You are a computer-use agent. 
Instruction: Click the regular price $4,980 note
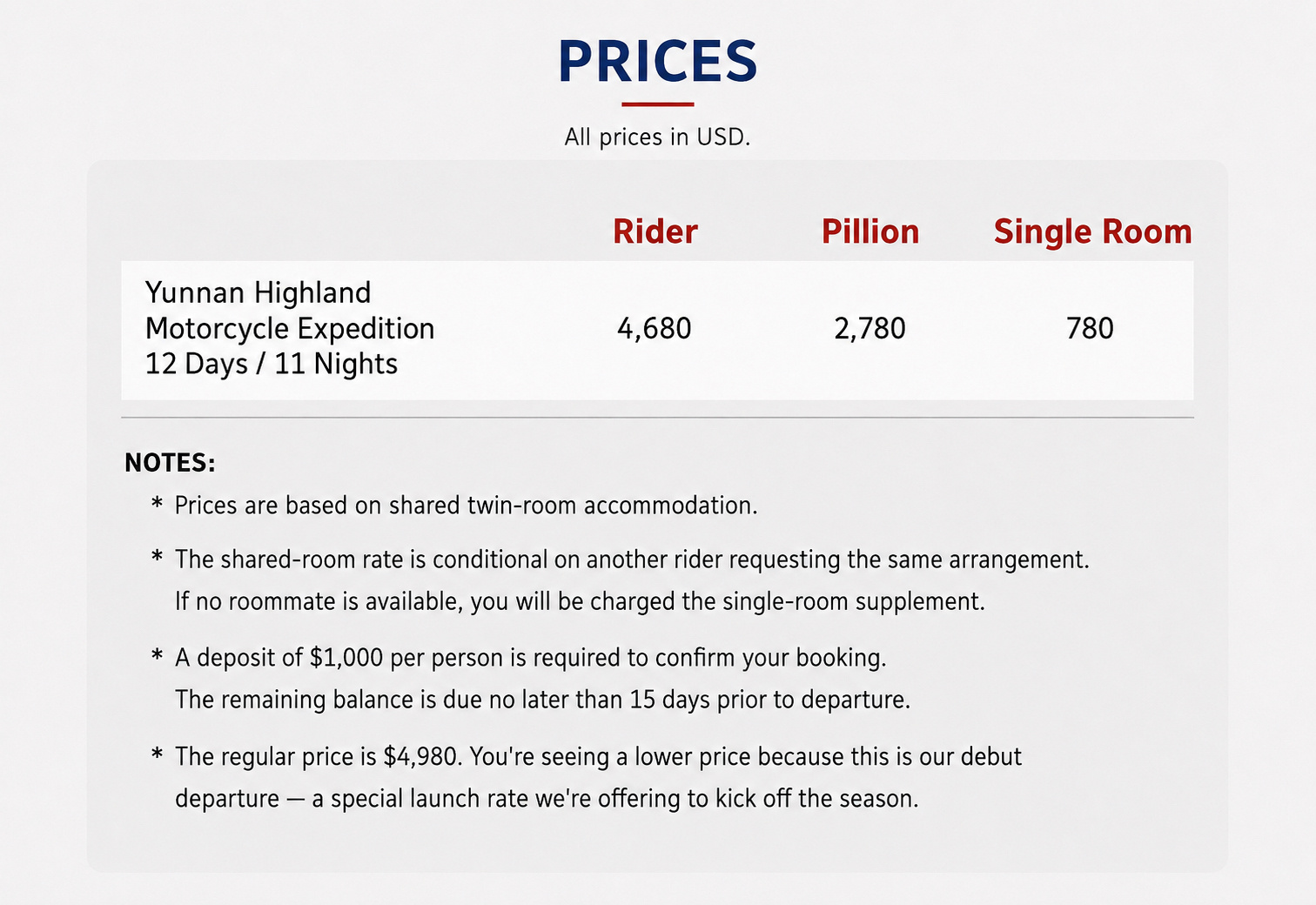point(598,756)
